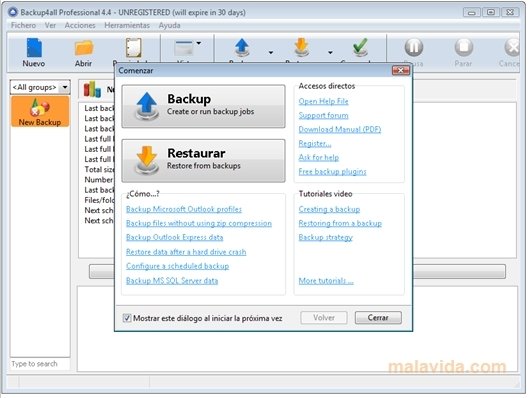
Task: Click the Cerrar button
Action: (x=378, y=318)
